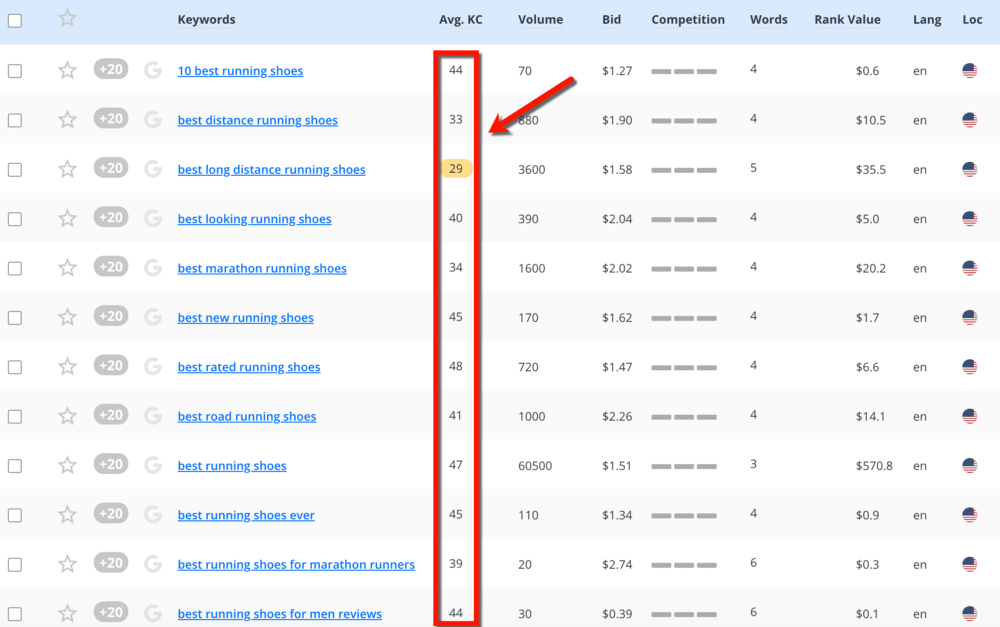Click the +20 badge for best marathon running shoes
1000x627 pixels.
tap(110, 267)
